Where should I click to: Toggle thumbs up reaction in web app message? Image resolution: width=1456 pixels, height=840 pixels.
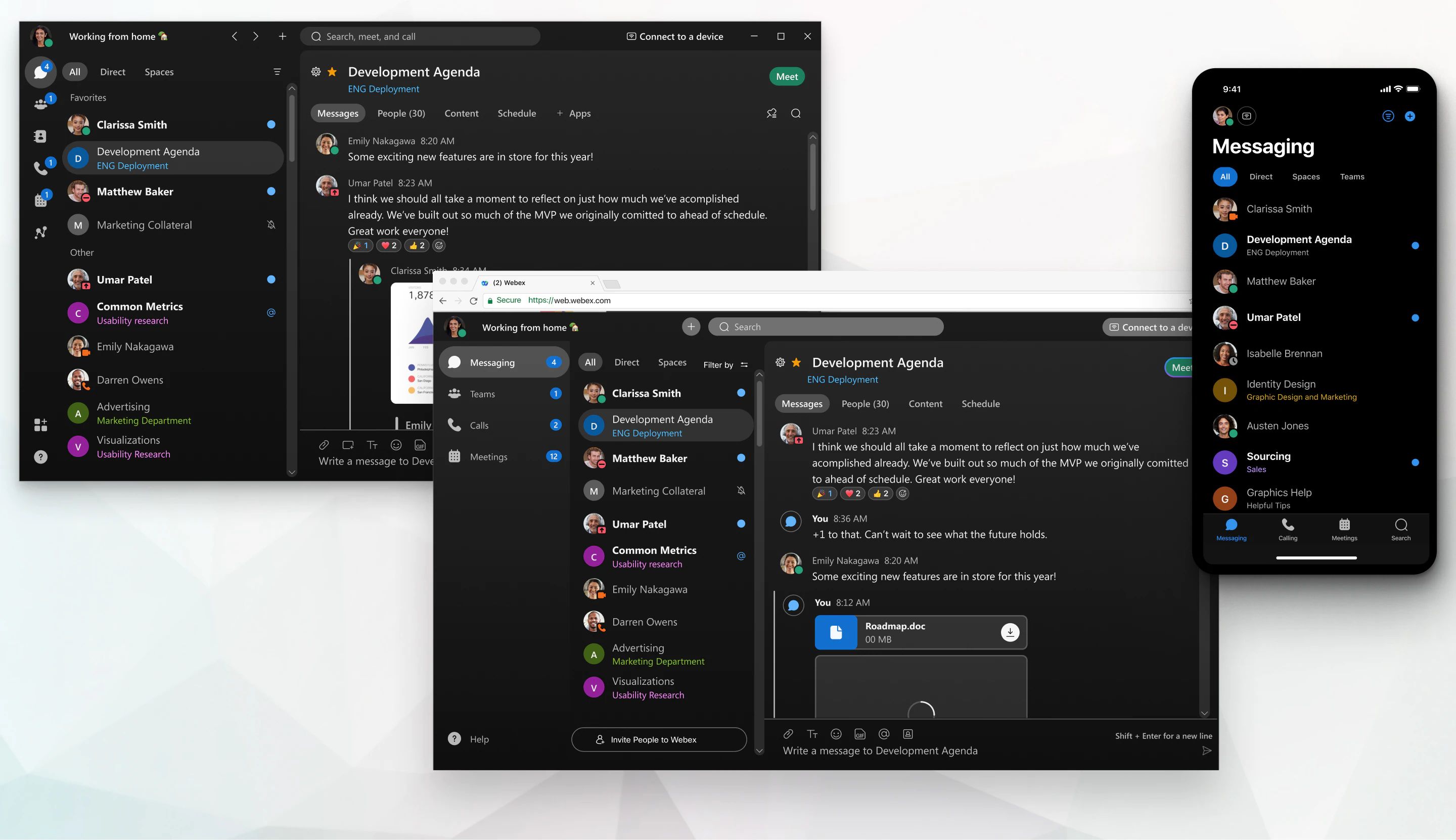tap(881, 493)
